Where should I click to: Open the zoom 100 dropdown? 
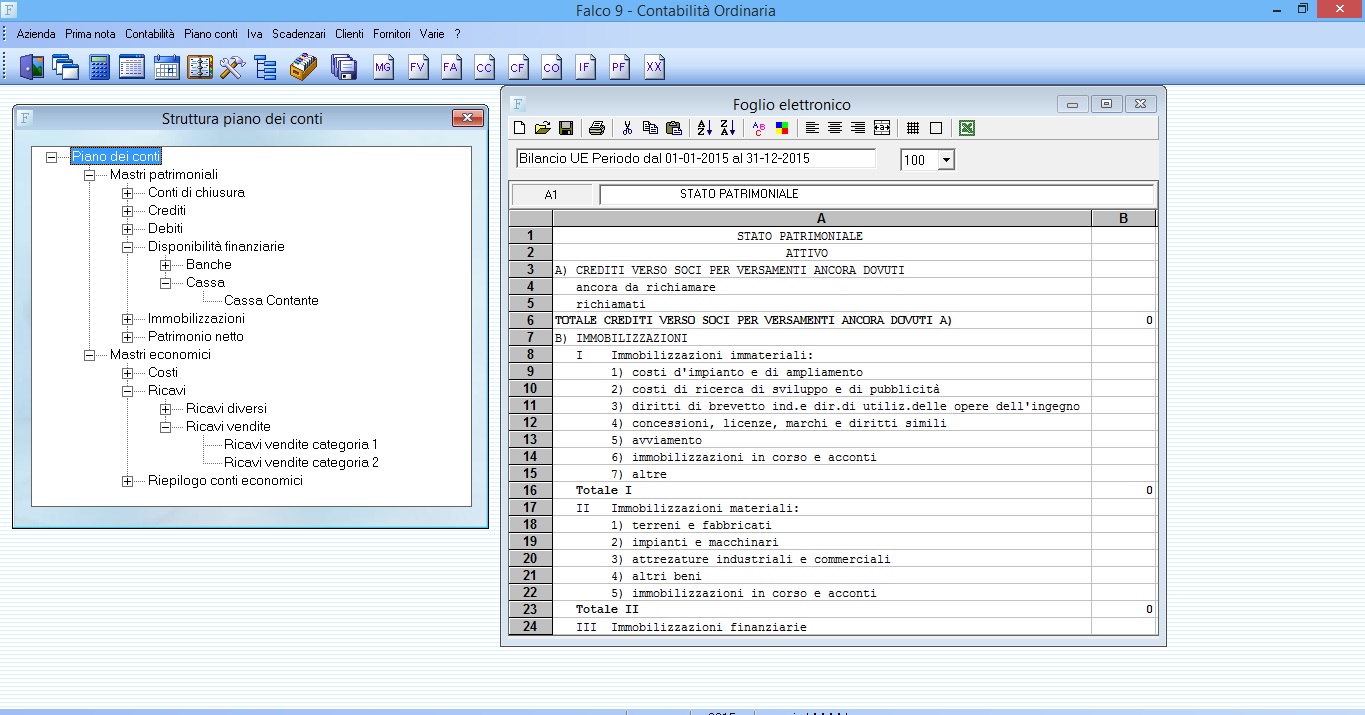[946, 160]
